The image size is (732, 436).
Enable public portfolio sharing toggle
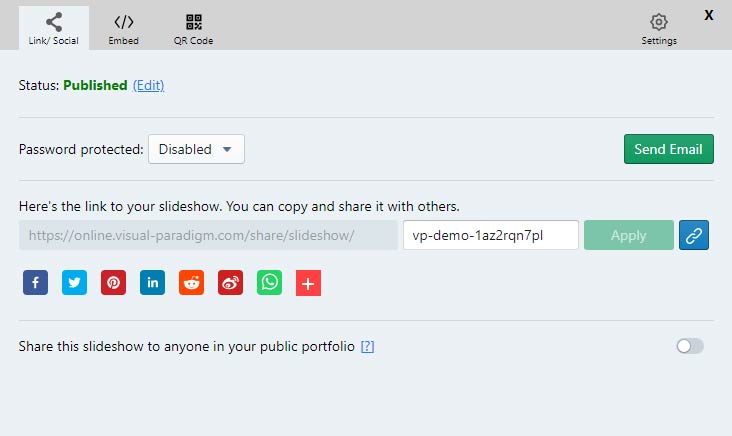(690, 346)
